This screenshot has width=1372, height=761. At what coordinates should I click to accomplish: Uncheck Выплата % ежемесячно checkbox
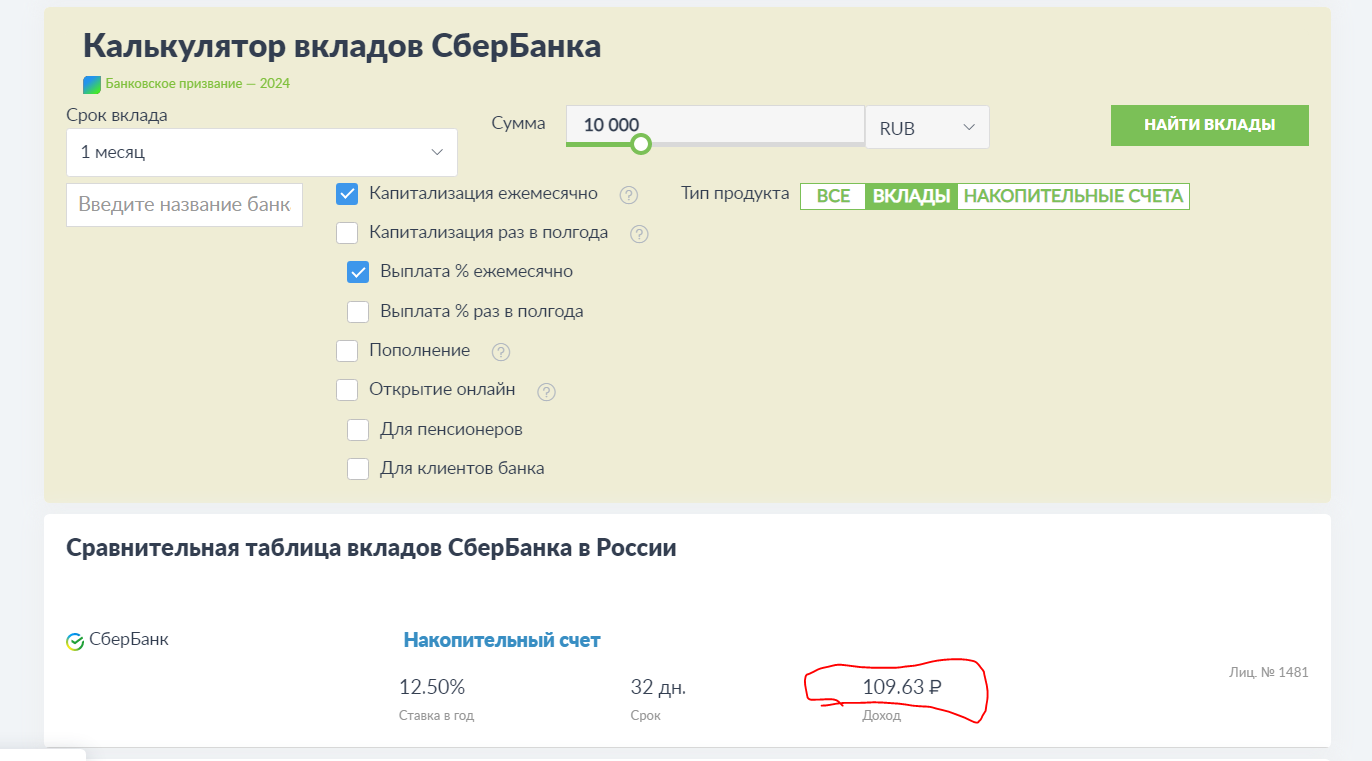(x=358, y=272)
